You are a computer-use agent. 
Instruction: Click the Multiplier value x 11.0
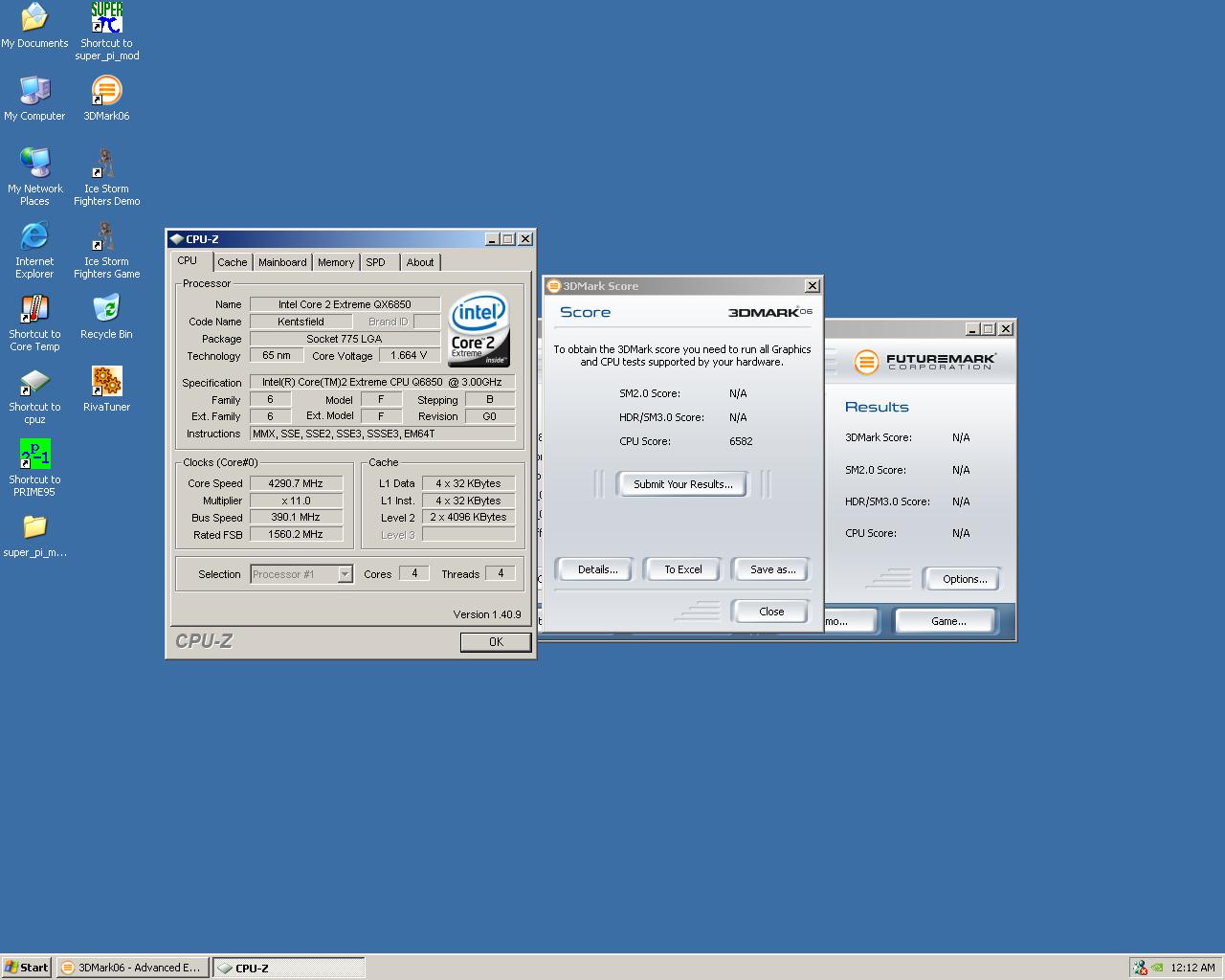pyautogui.click(x=296, y=501)
